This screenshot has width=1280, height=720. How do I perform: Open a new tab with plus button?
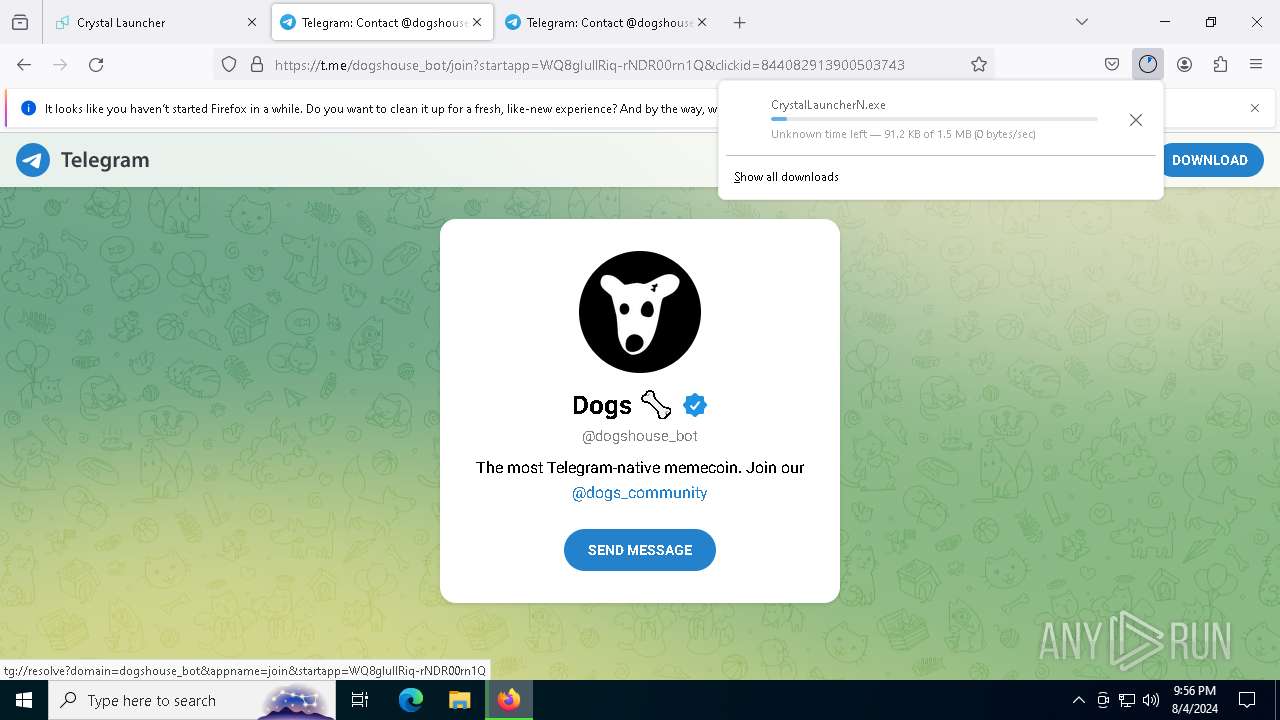pos(740,22)
